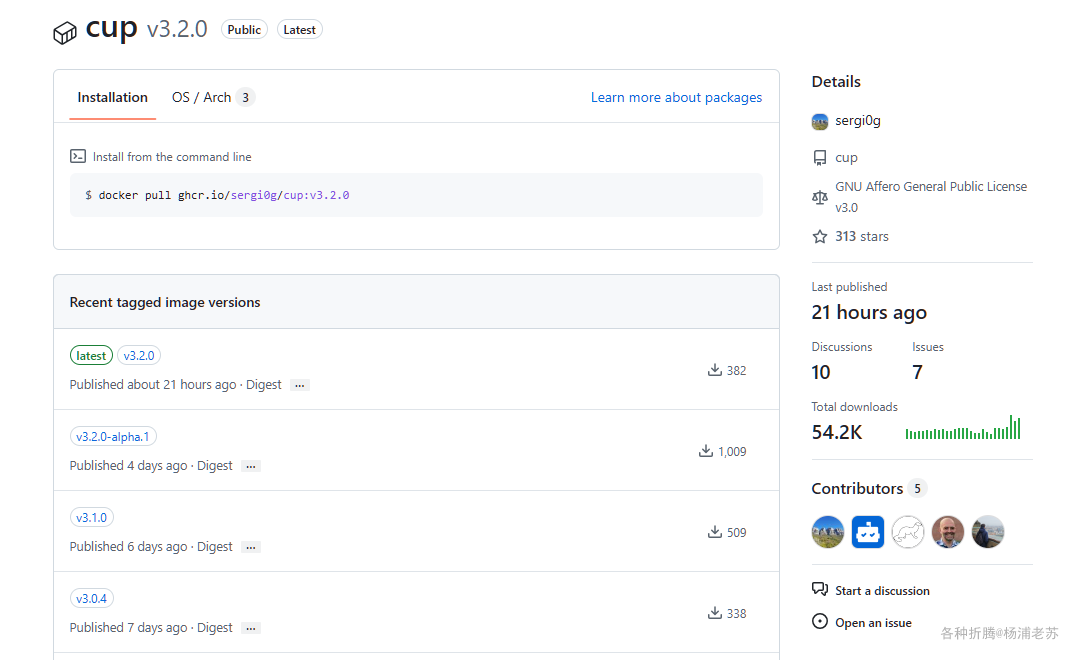Switch to the OS / Arch tab
Image resolution: width=1080 pixels, height=660 pixels.
[213, 97]
